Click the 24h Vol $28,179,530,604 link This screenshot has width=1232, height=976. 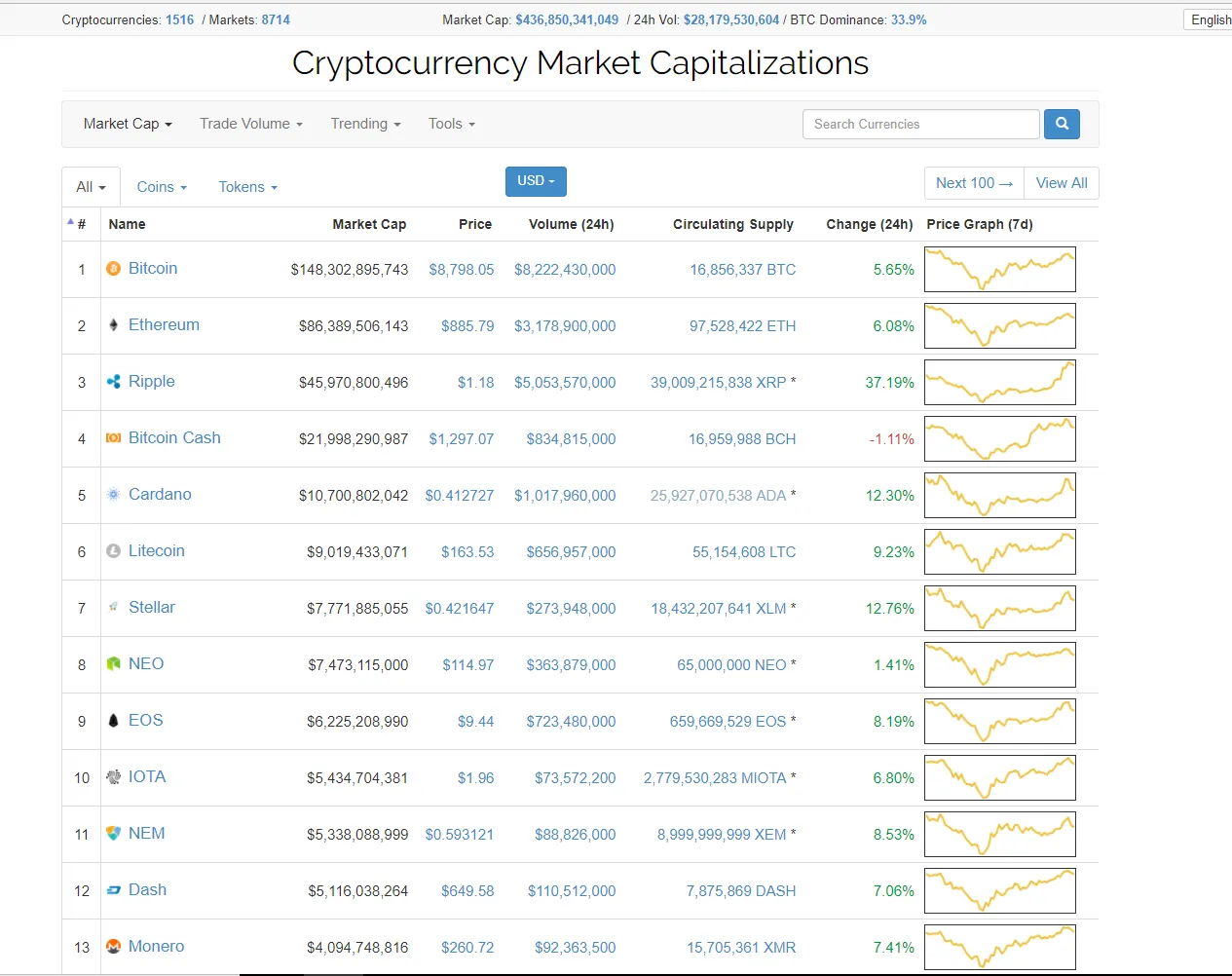(731, 19)
